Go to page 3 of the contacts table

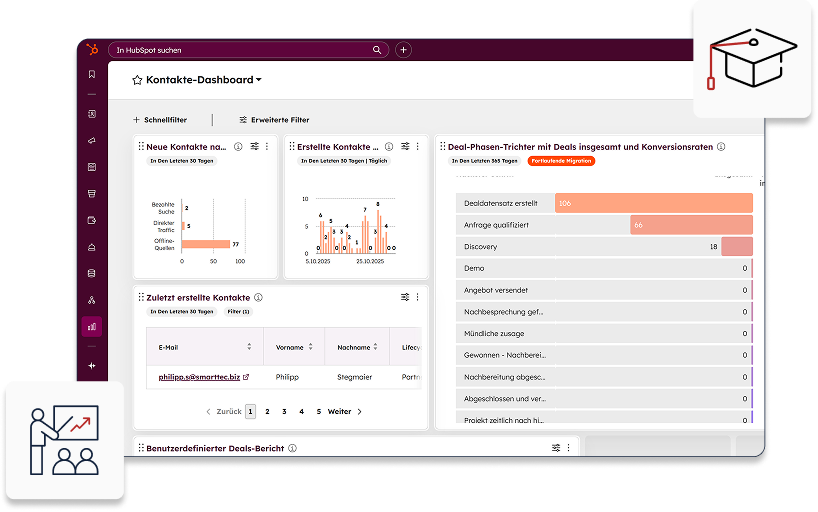tap(284, 411)
